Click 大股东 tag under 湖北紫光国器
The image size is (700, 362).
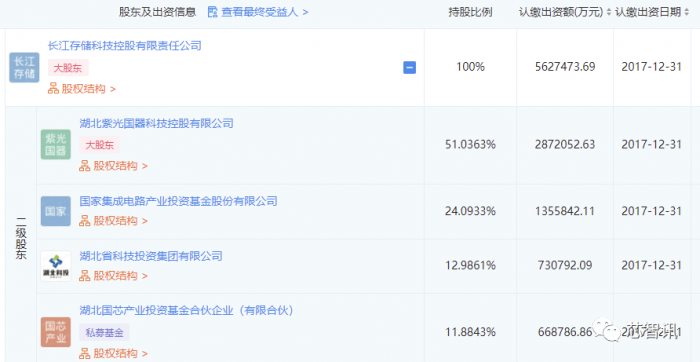[100, 145]
